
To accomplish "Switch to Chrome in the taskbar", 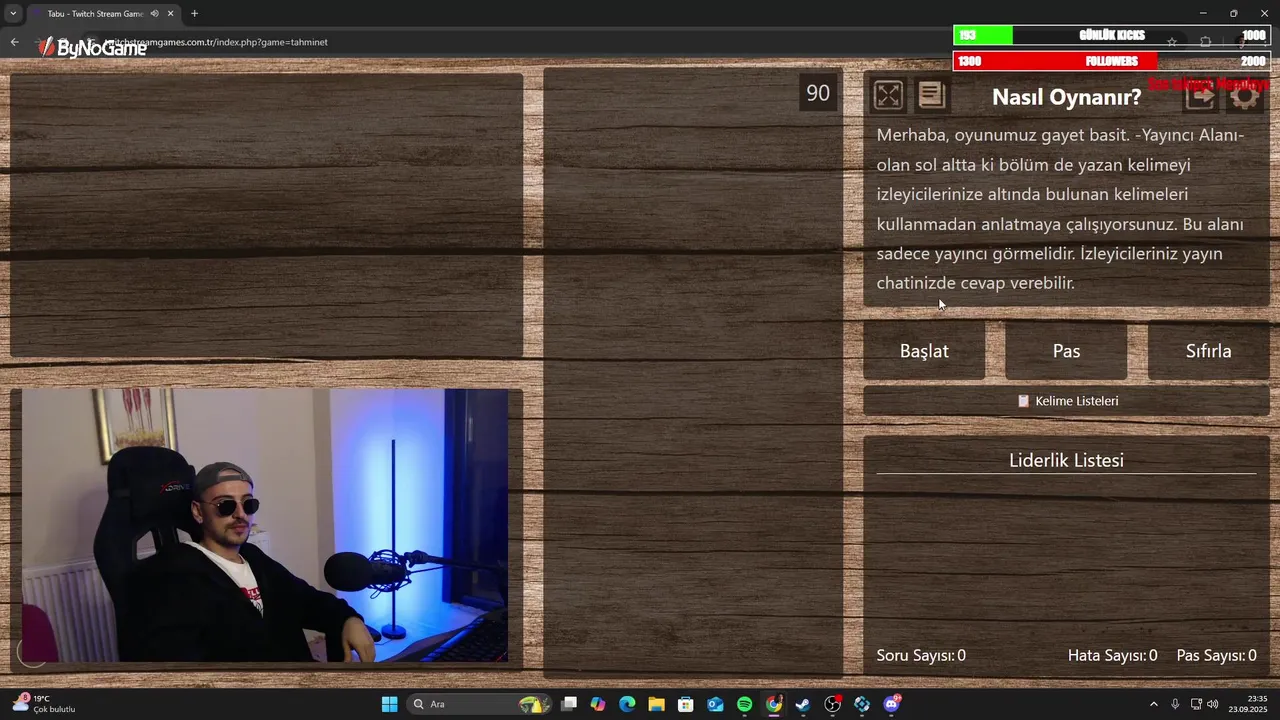I will 774,704.
